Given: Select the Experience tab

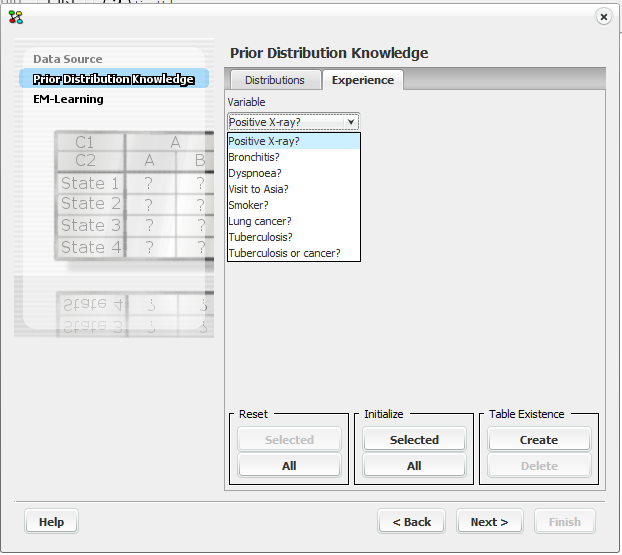Looking at the screenshot, I should 363,80.
